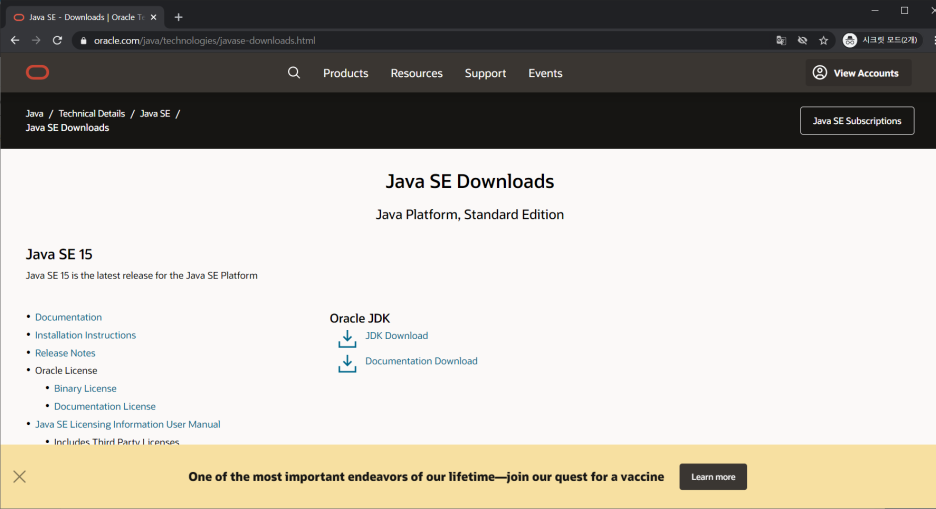
Task: Open the Binary License link
Action: [85, 388]
